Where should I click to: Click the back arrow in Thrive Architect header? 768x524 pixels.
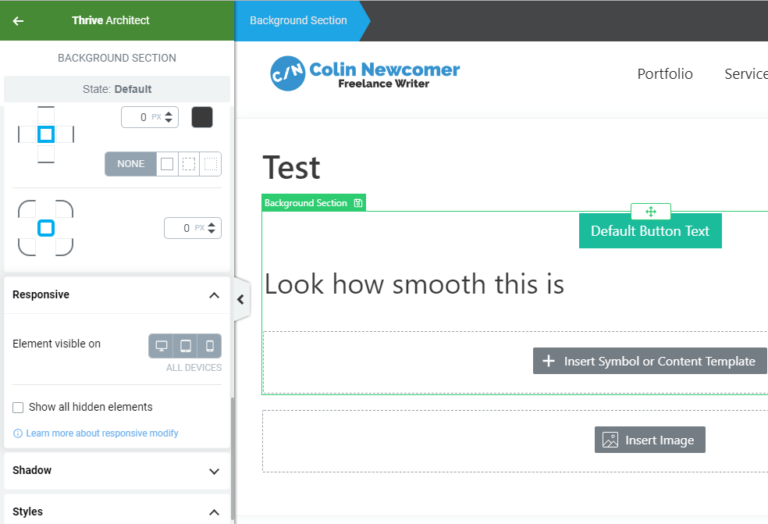(18, 21)
